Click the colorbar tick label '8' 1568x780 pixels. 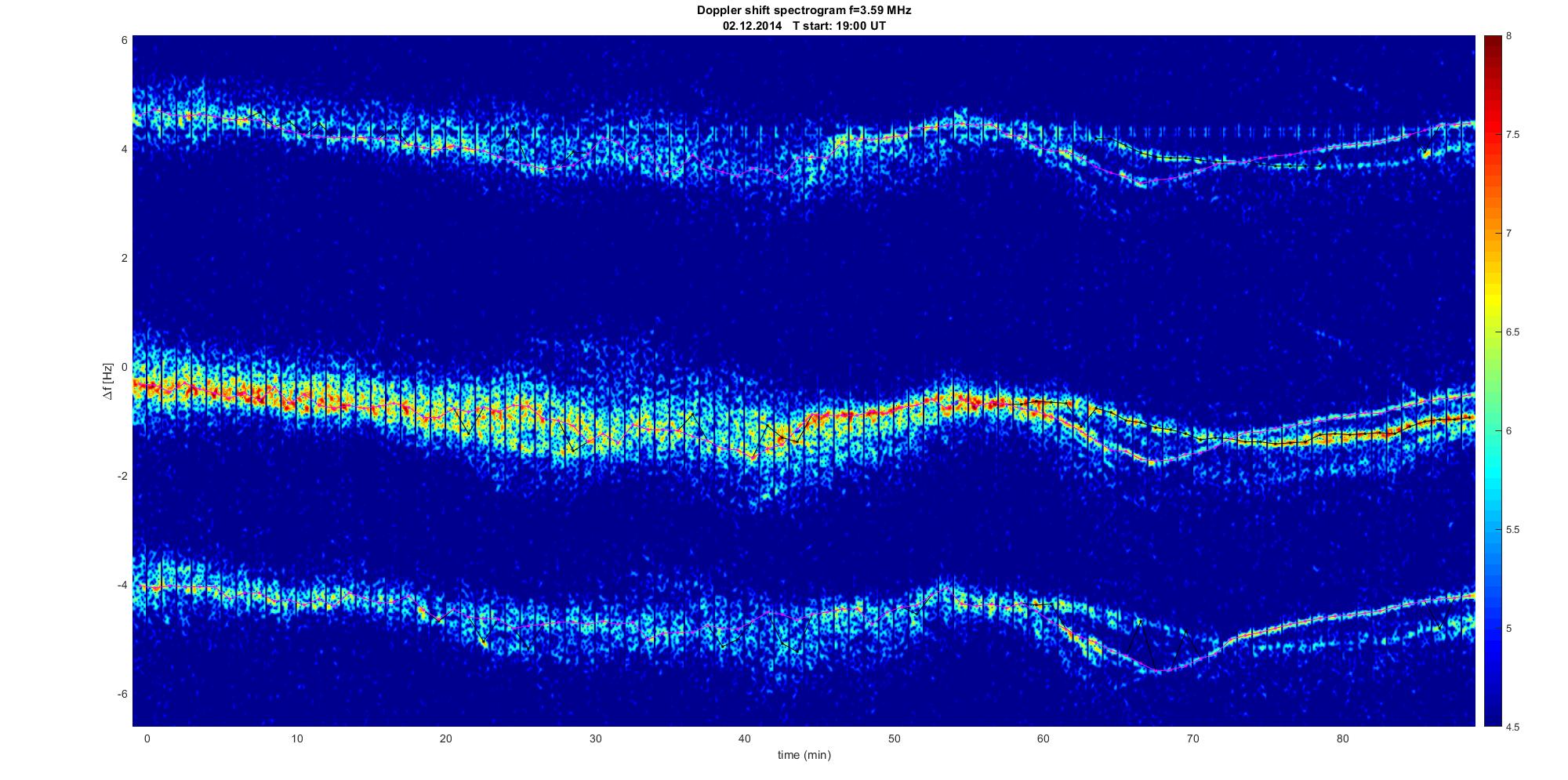point(1508,36)
